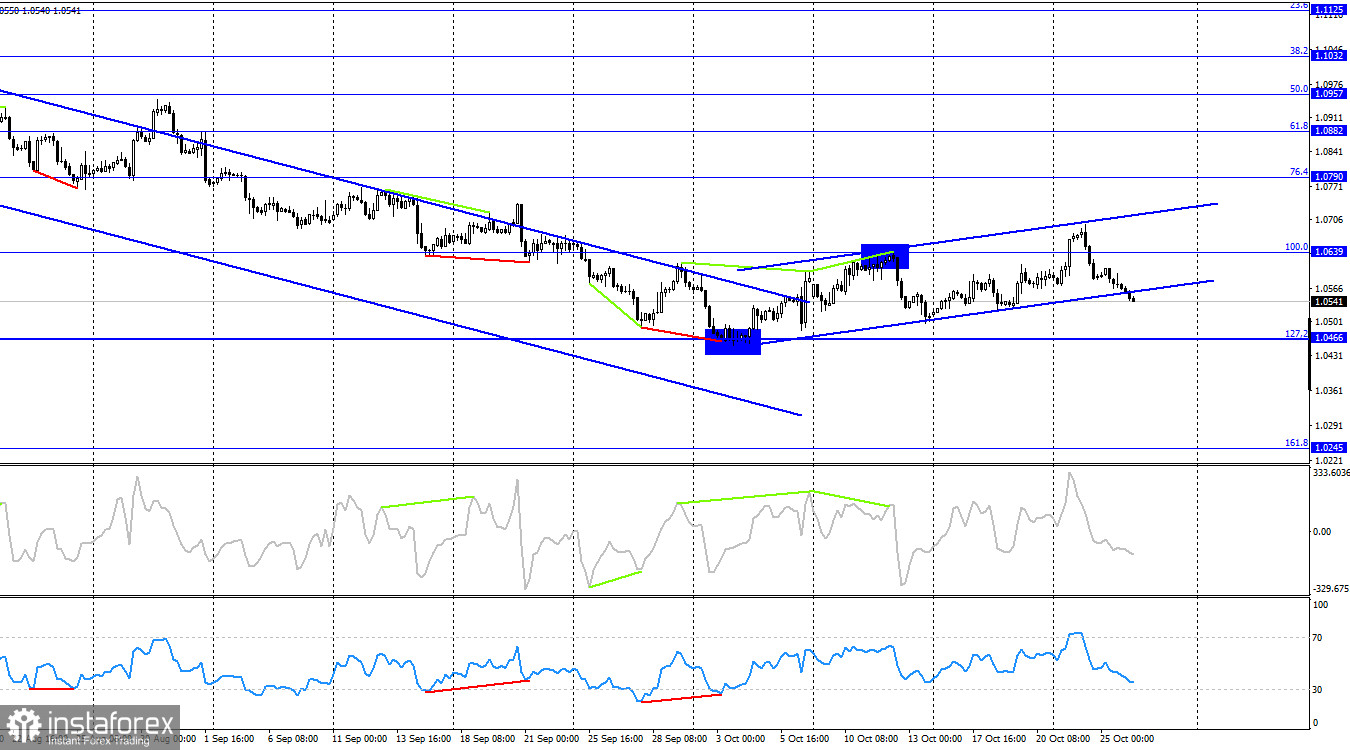The height and width of the screenshot is (750, 1350).
Task: Click the 1.0245 level price tag
Action: tap(1328, 448)
